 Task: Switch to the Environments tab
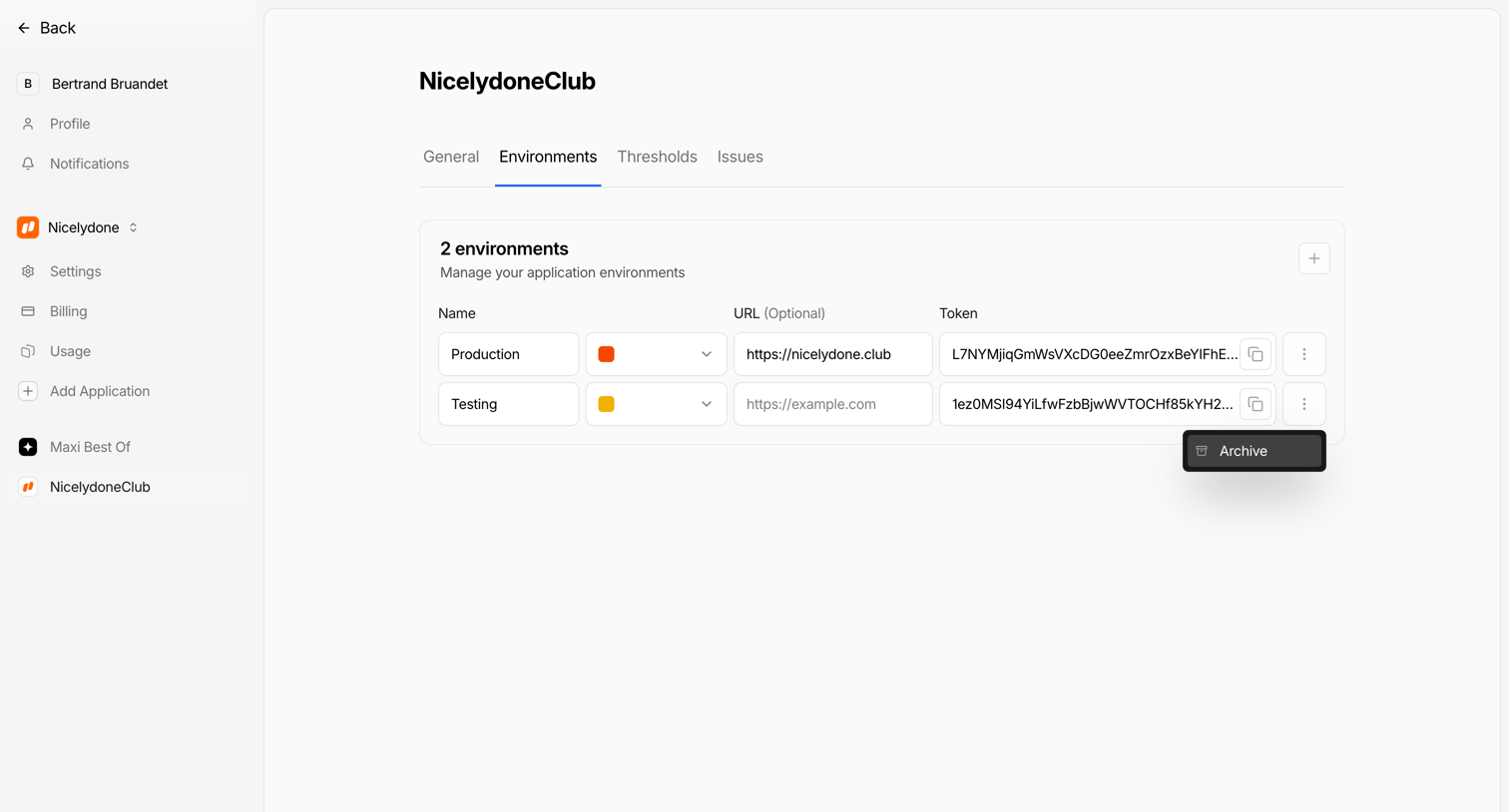(548, 157)
